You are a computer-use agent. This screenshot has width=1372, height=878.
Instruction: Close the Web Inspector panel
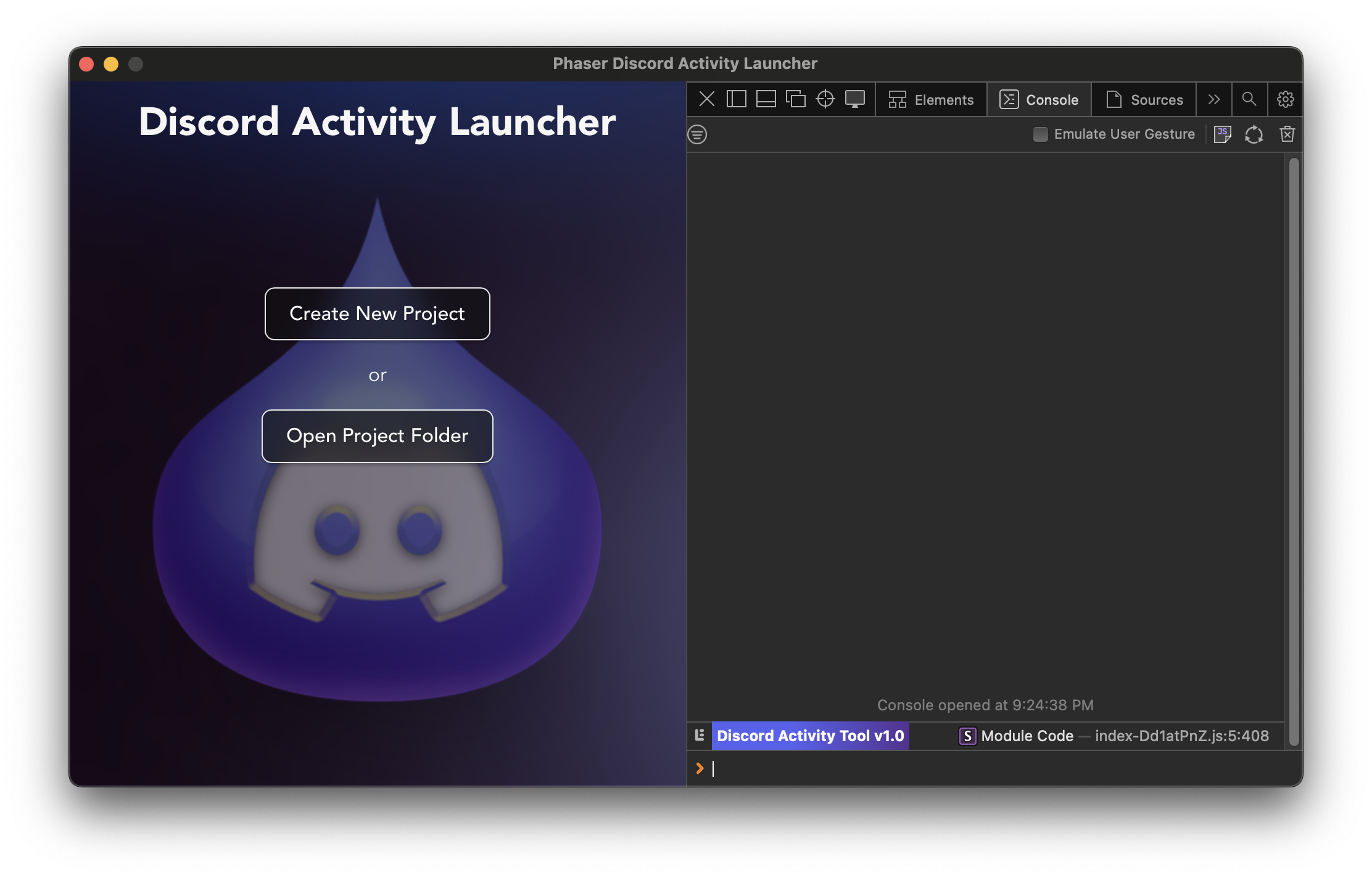(x=706, y=99)
